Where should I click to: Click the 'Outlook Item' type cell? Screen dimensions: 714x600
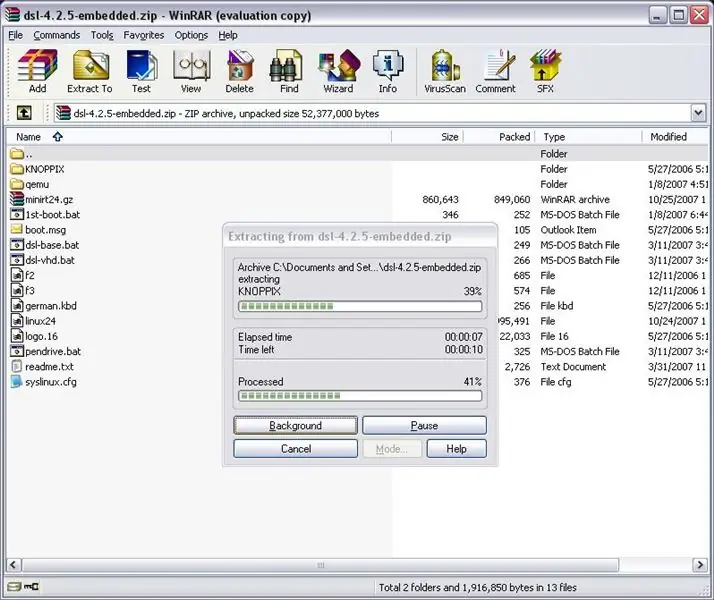[568, 230]
